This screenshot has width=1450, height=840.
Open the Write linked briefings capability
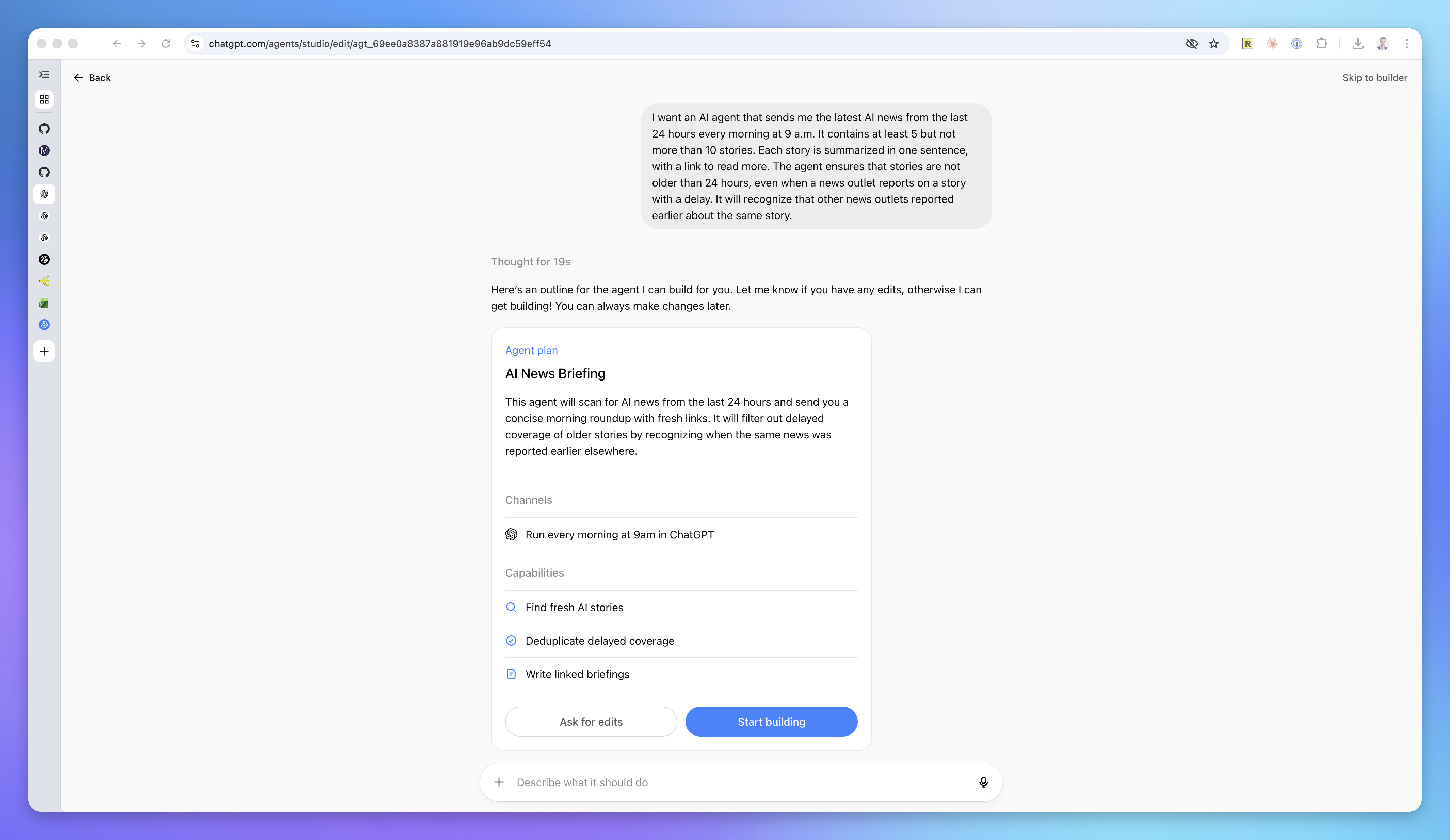681,674
